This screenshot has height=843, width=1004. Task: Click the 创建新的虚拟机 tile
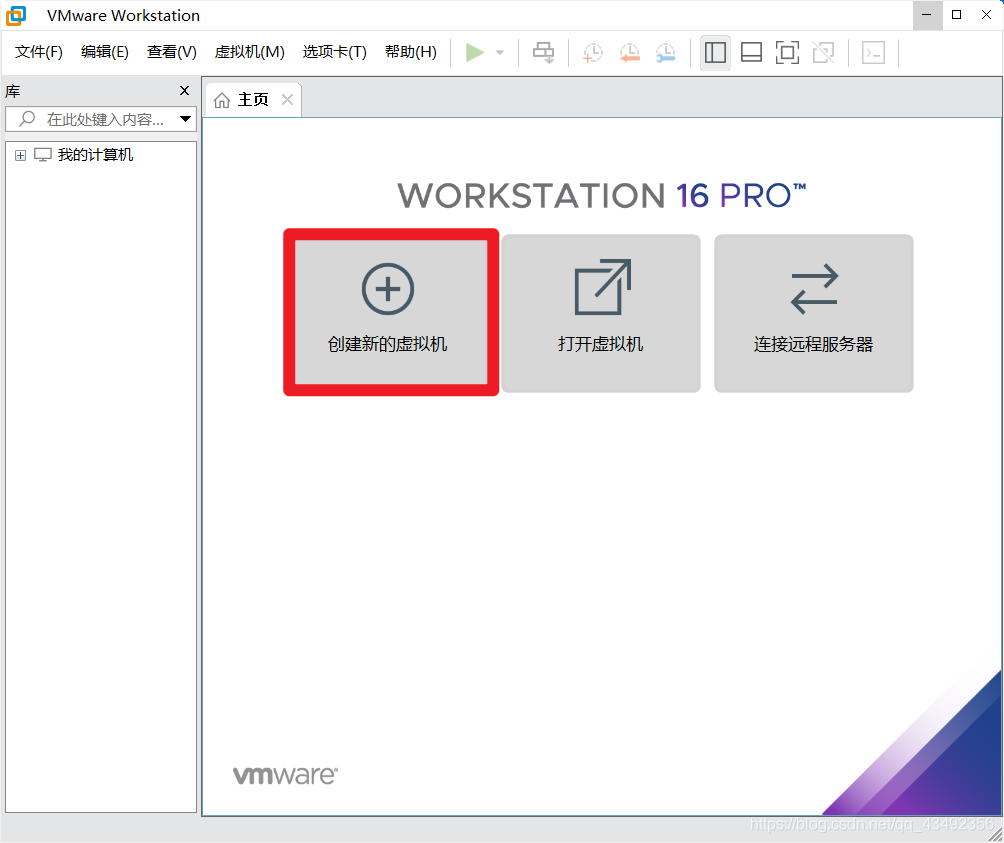[x=391, y=312]
